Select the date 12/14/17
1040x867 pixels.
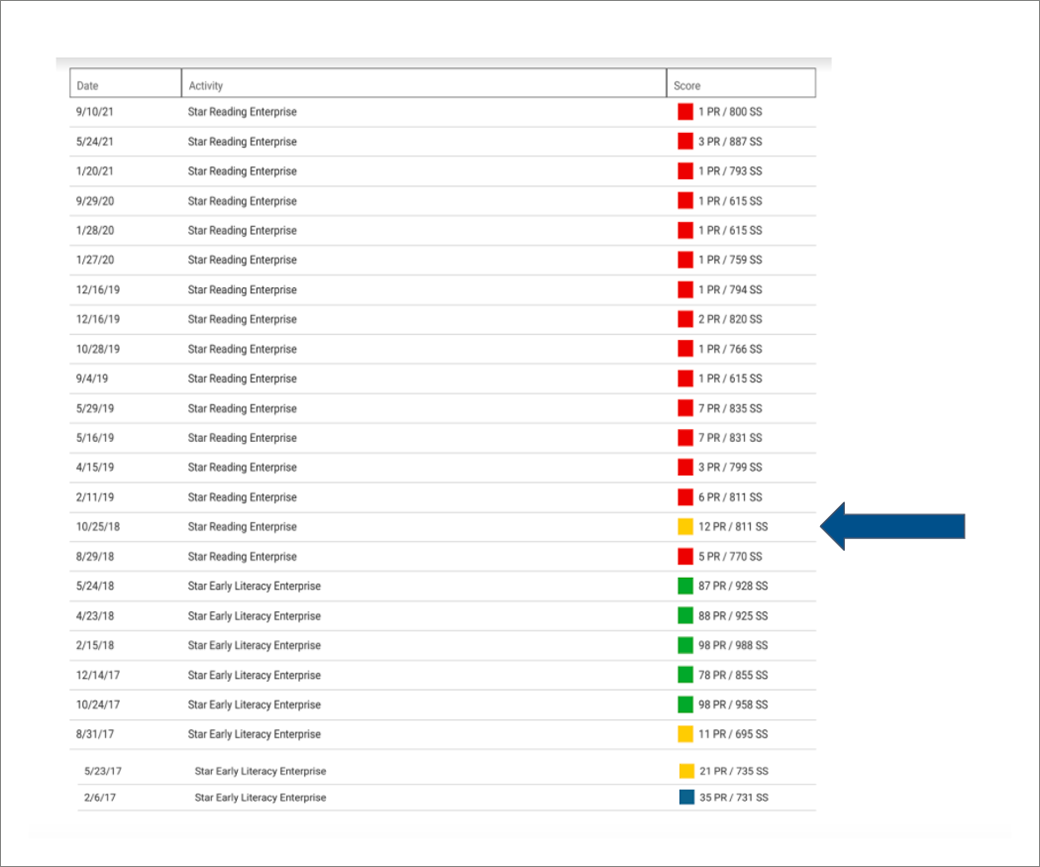click(x=98, y=675)
